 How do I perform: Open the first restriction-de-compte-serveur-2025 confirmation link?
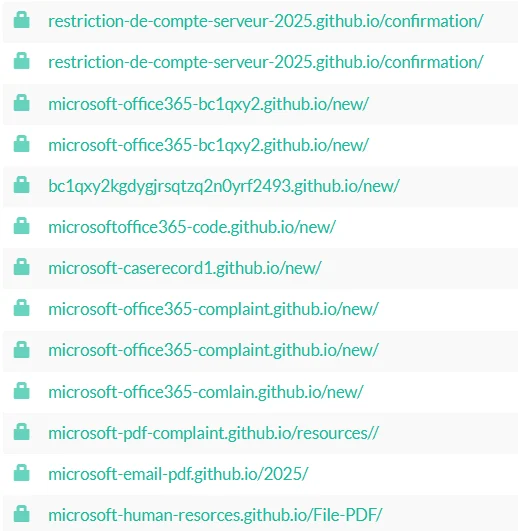[266, 21]
